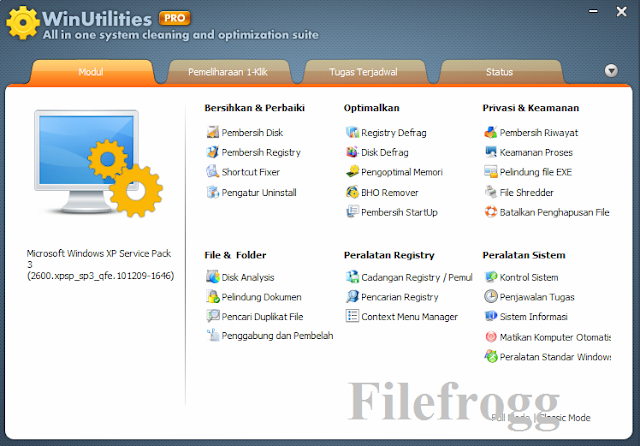Open Disk Analysis icon
The height and width of the screenshot is (446, 640).
(x=213, y=277)
